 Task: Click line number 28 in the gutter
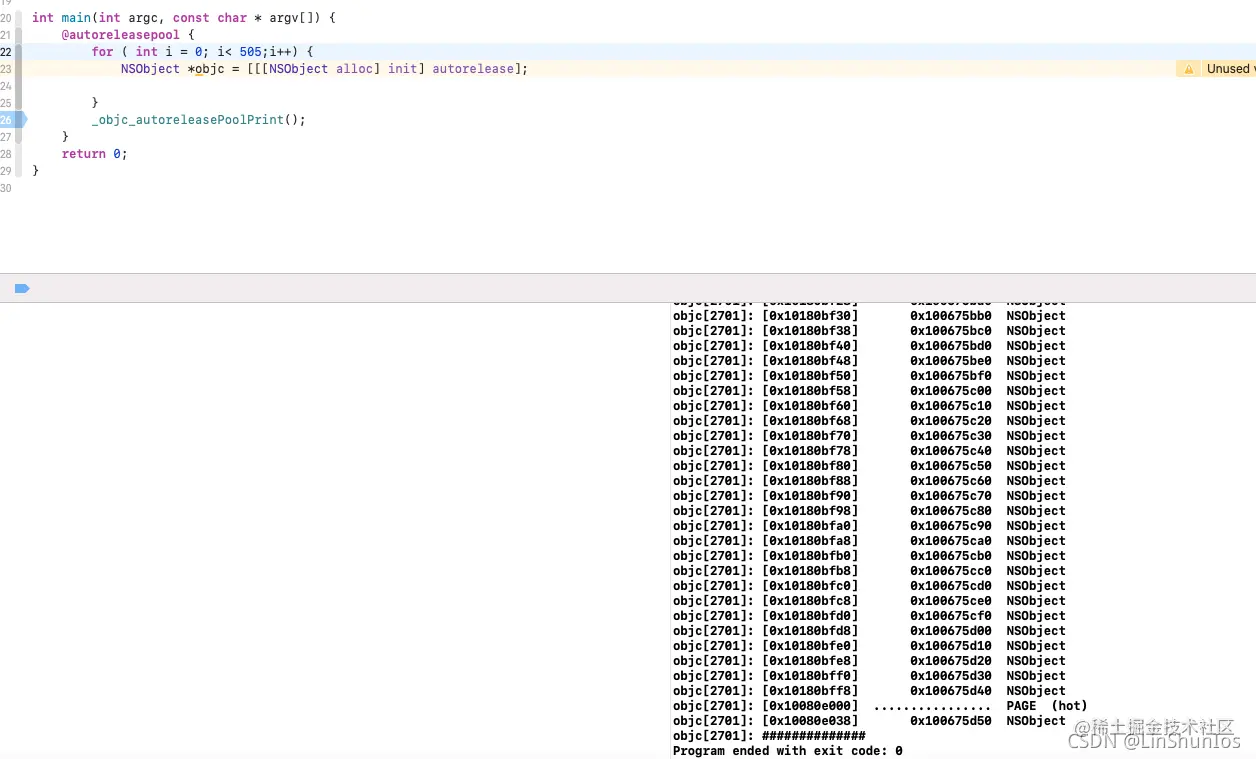6,154
